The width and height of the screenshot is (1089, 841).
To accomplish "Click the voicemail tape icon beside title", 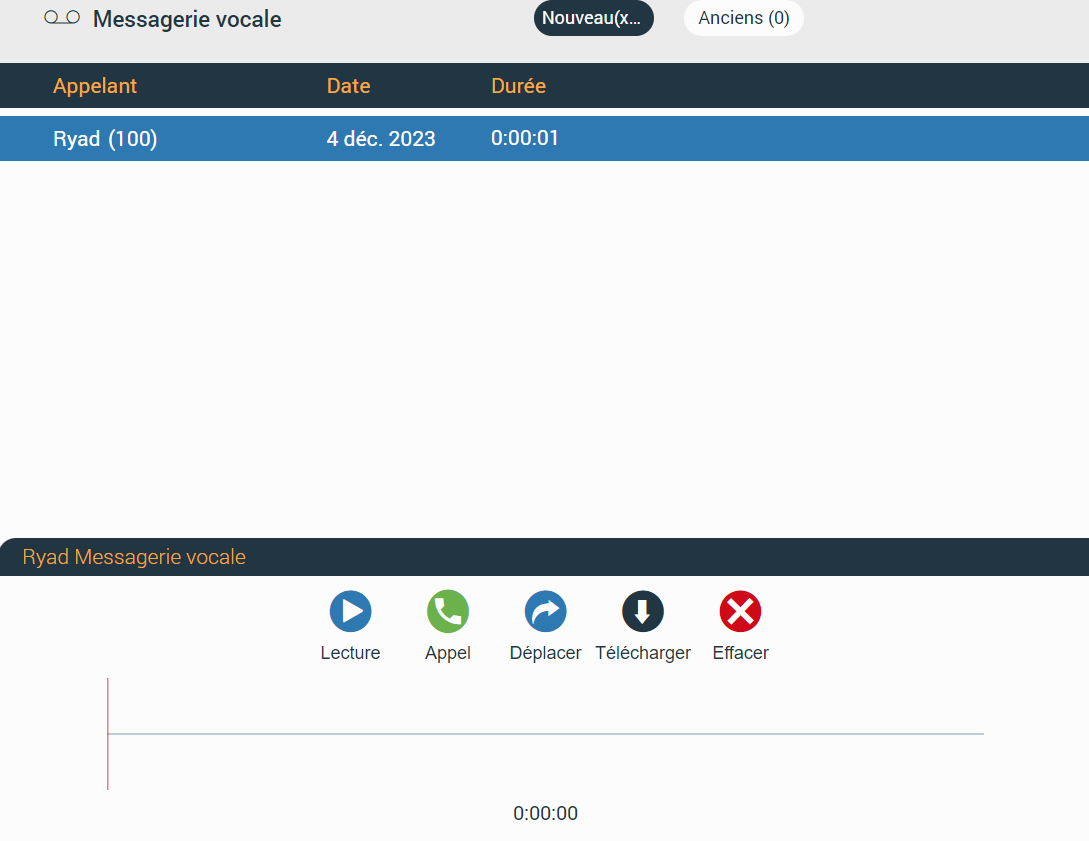I will coord(62,18).
